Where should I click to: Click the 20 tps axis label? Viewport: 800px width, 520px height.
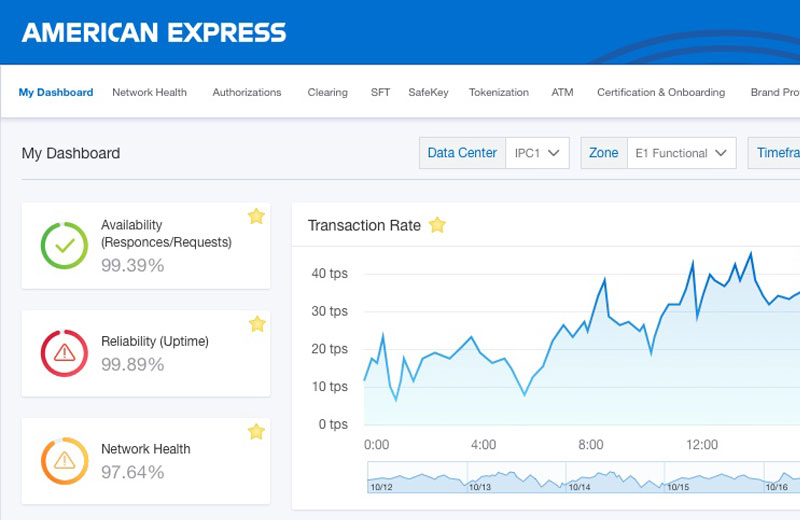(x=330, y=349)
